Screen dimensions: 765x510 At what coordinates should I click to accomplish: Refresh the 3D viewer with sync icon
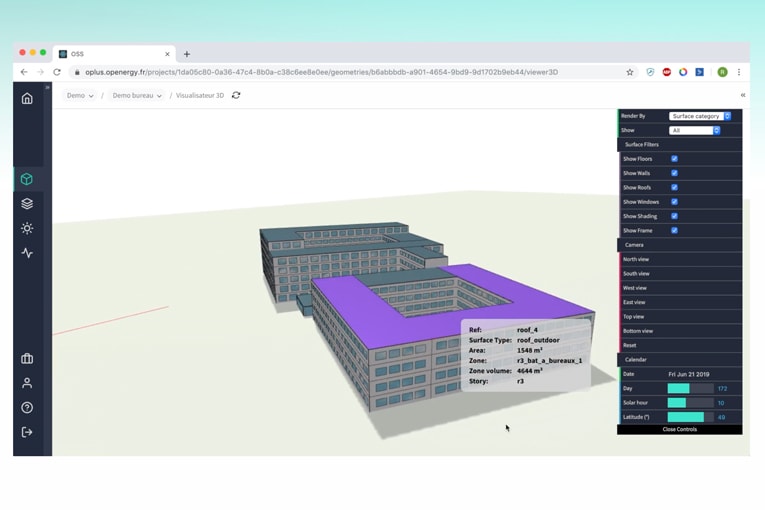(x=236, y=96)
